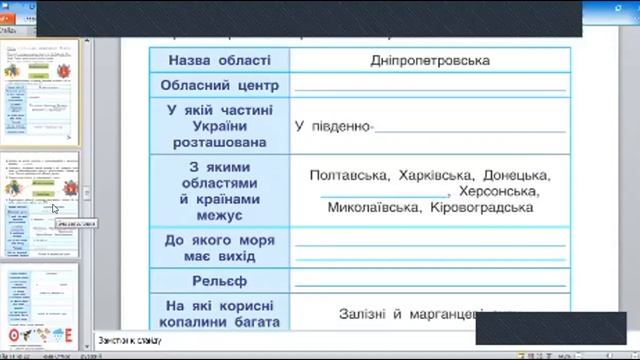Select the second slide thumbnail with bee picture
Screen dimensions: 640x360
40,205
